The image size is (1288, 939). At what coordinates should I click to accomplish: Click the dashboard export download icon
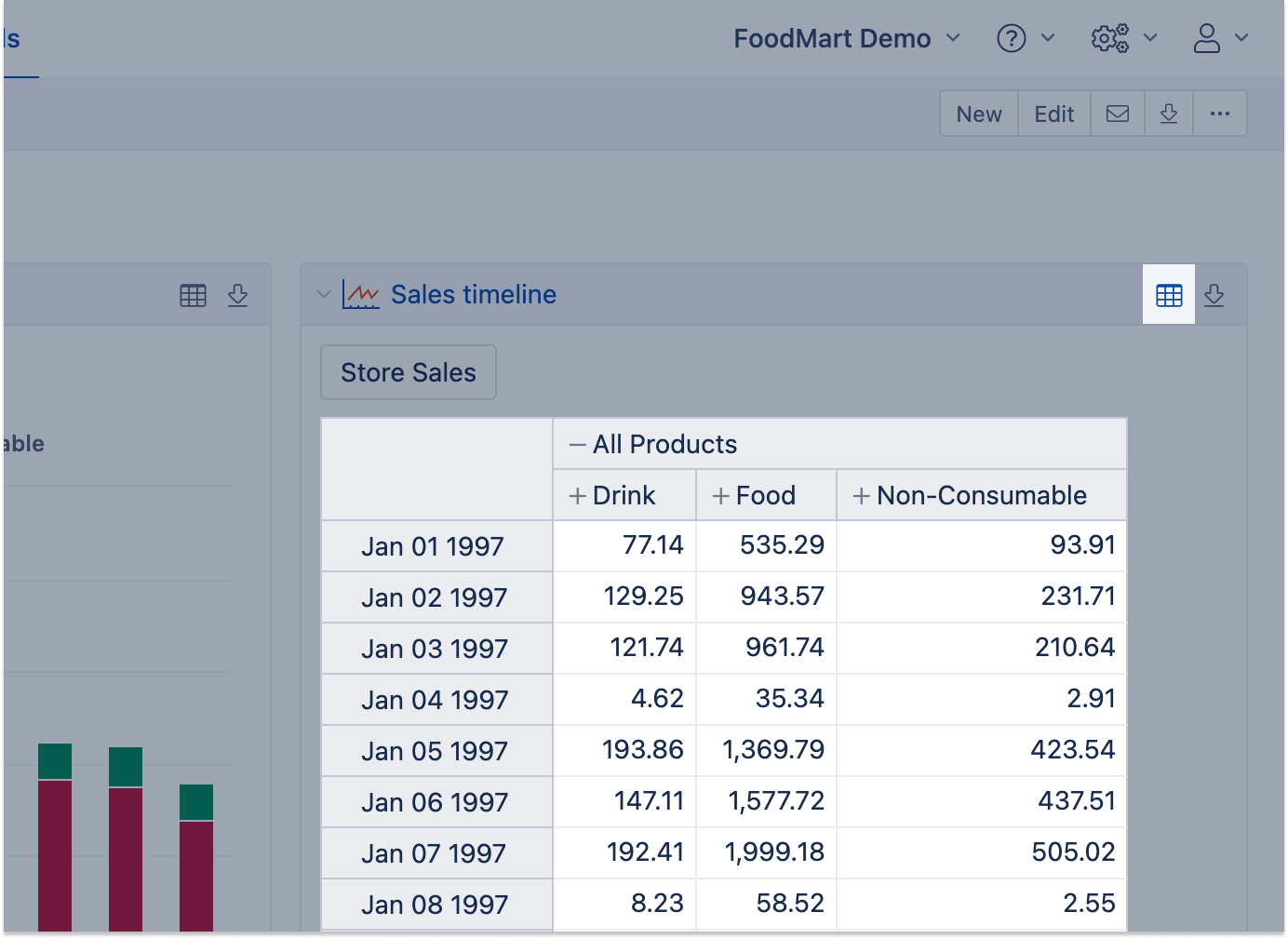pos(1169,114)
